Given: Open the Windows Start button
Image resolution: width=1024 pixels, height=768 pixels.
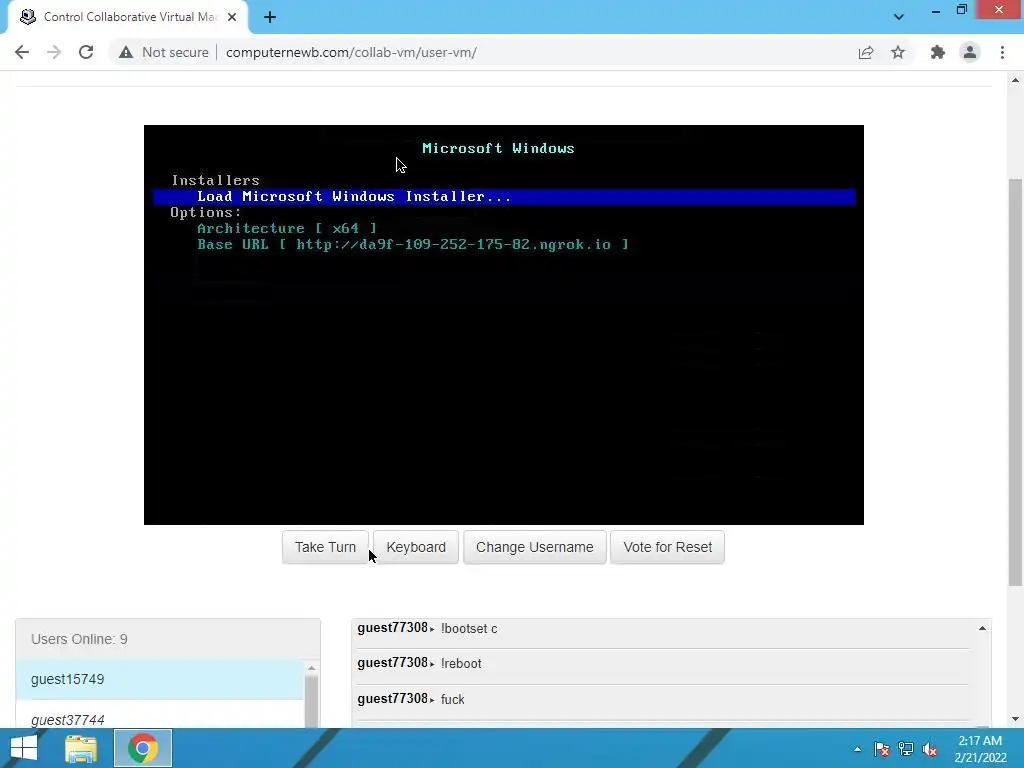Looking at the screenshot, I should tap(24, 748).
